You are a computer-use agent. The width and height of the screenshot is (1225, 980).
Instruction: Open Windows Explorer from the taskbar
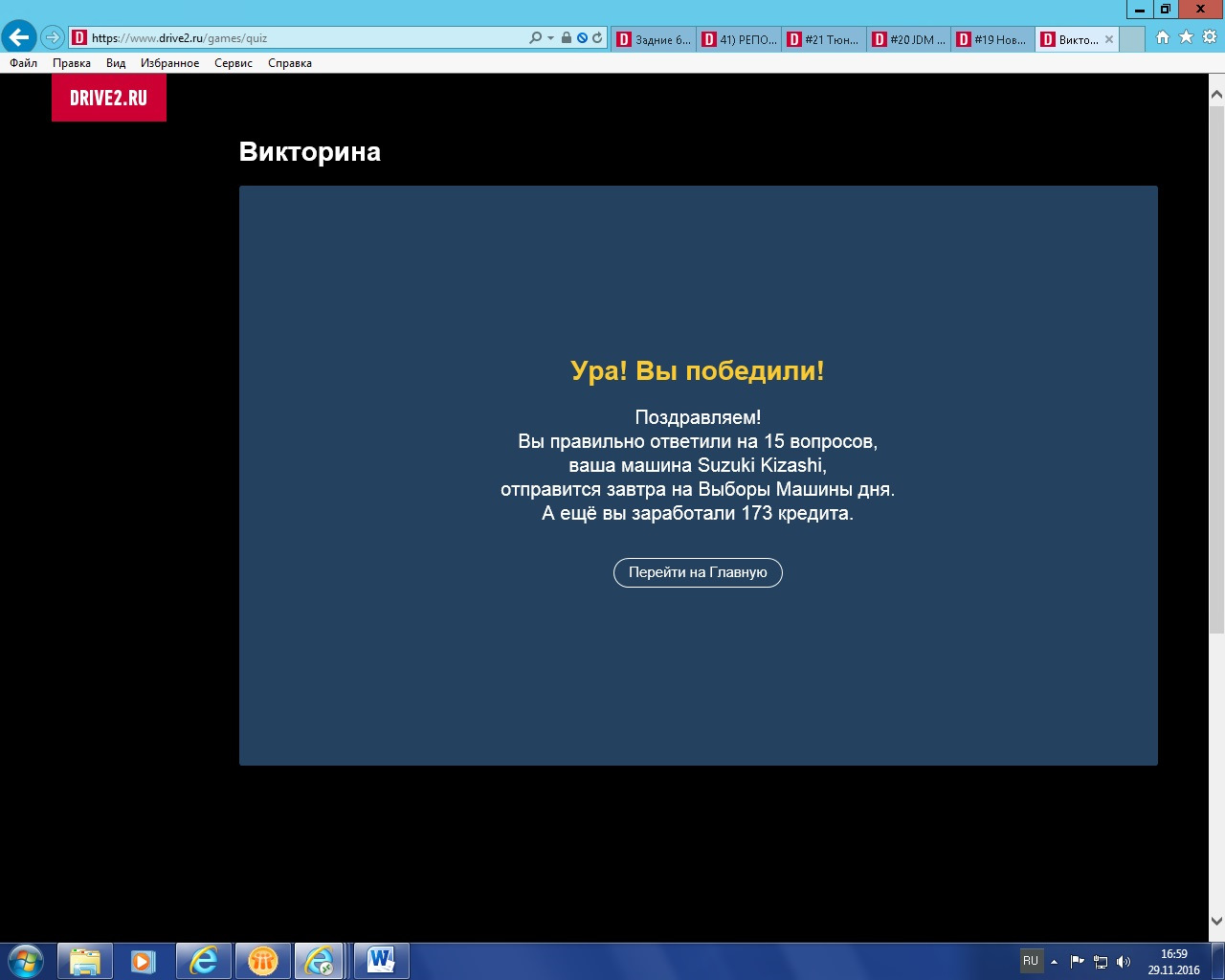click(x=85, y=961)
